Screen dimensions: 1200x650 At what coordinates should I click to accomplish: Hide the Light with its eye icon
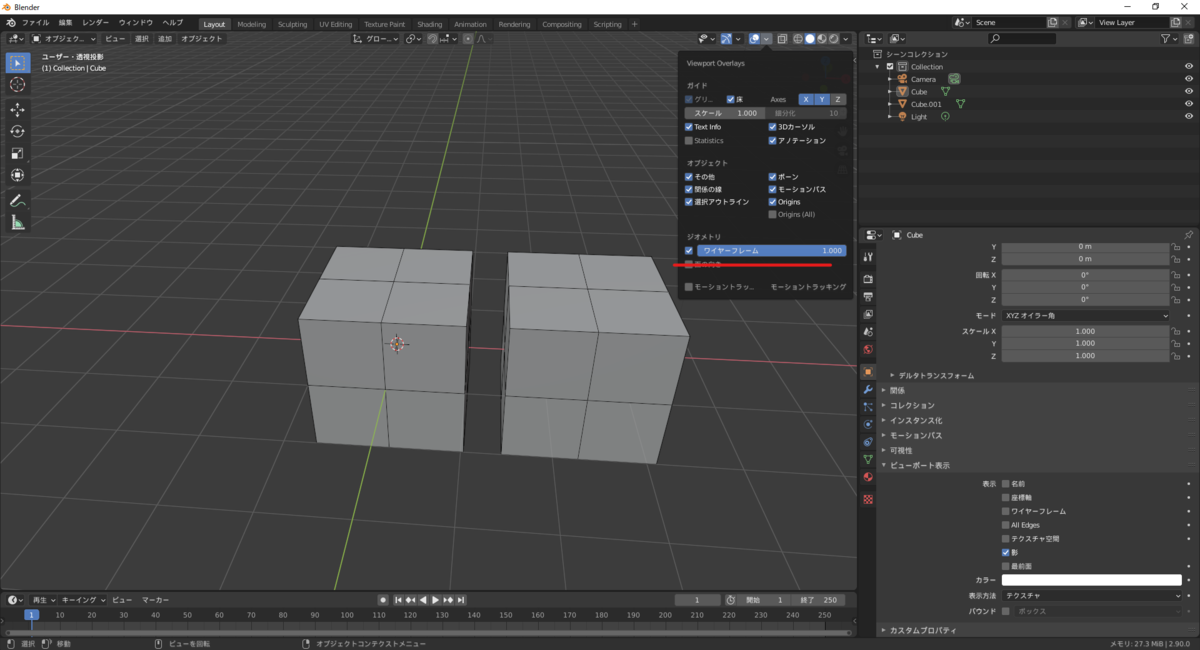click(x=1189, y=117)
